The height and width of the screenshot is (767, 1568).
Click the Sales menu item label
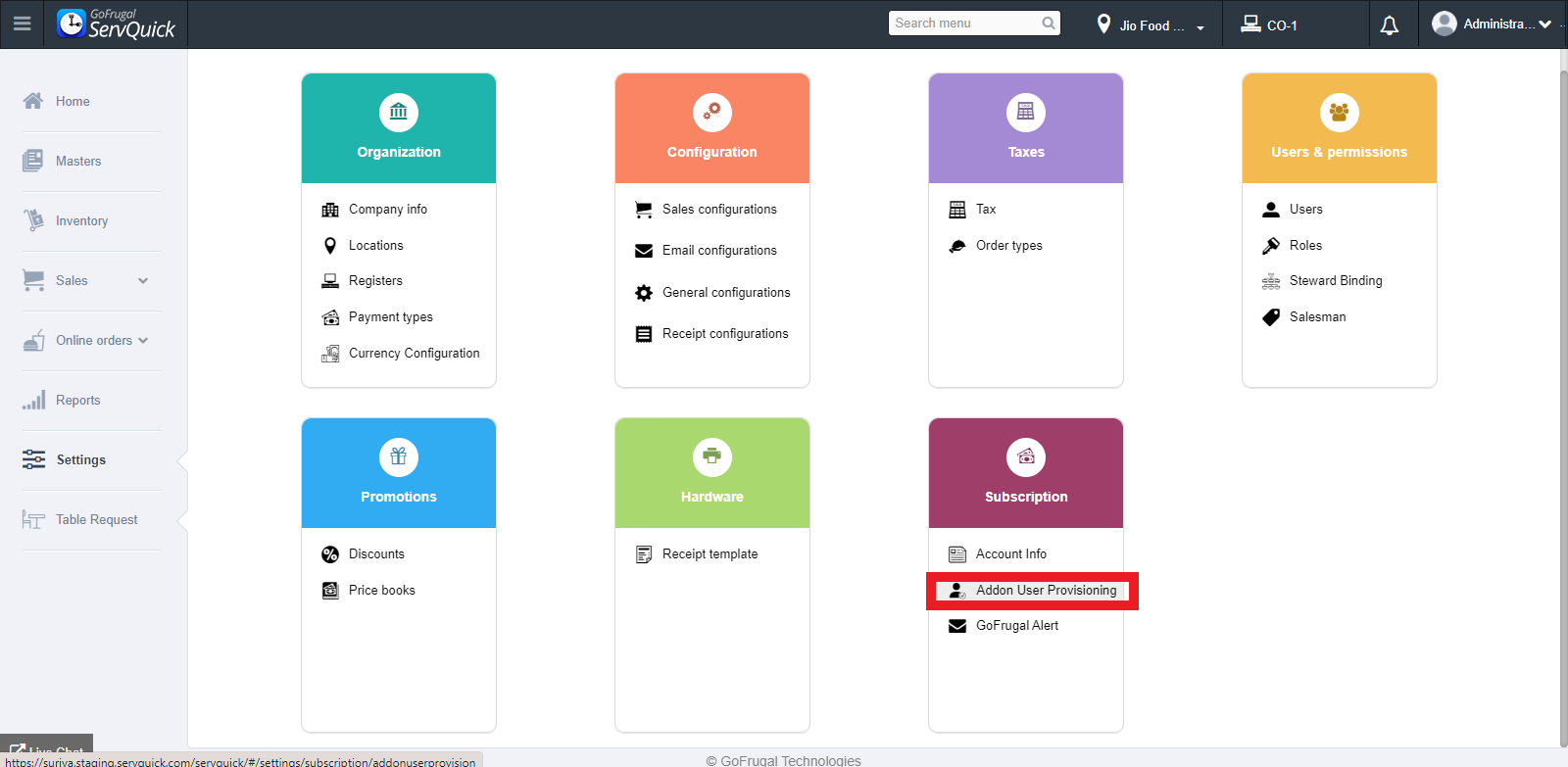pyautogui.click(x=72, y=281)
